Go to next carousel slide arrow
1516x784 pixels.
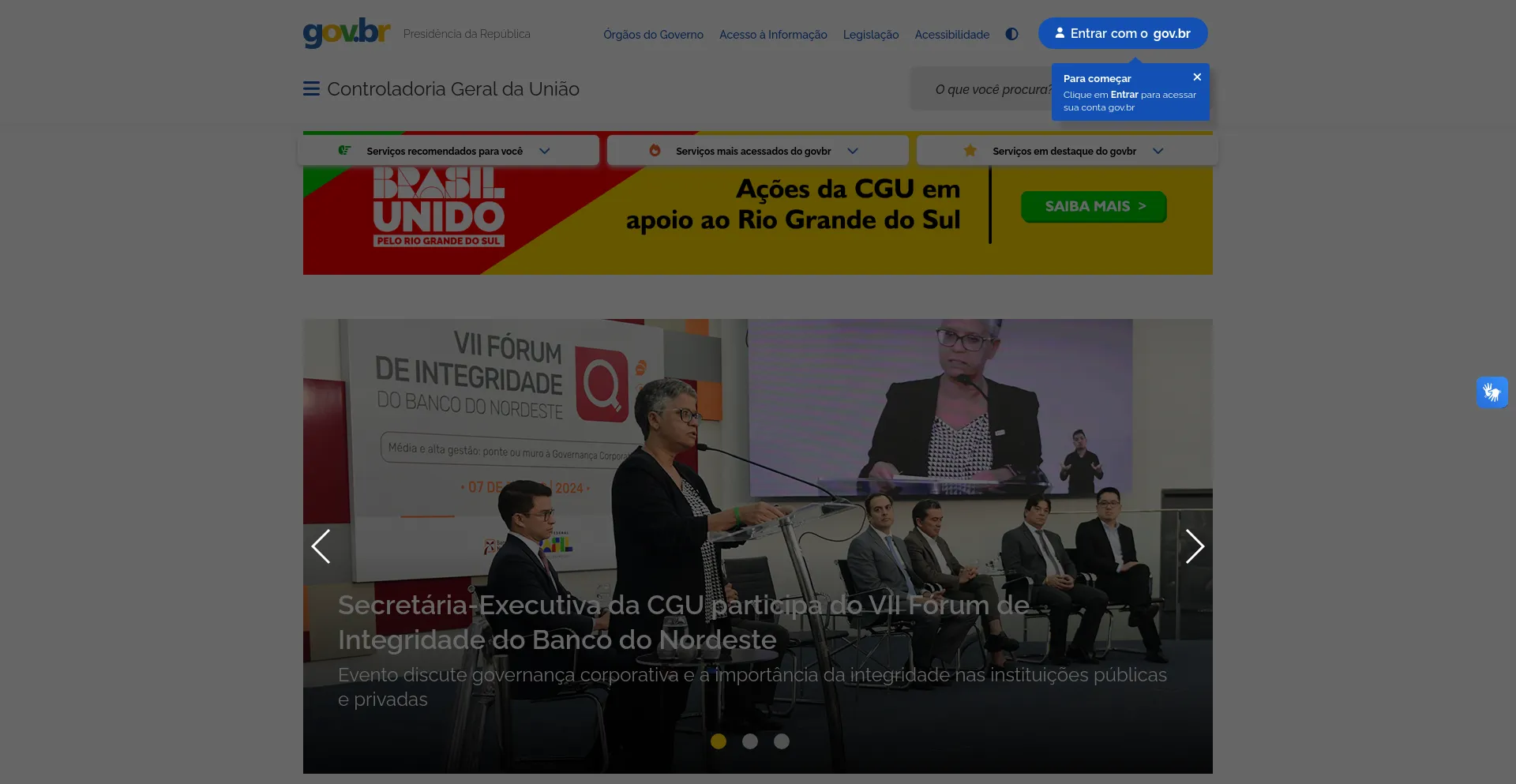1195,546
